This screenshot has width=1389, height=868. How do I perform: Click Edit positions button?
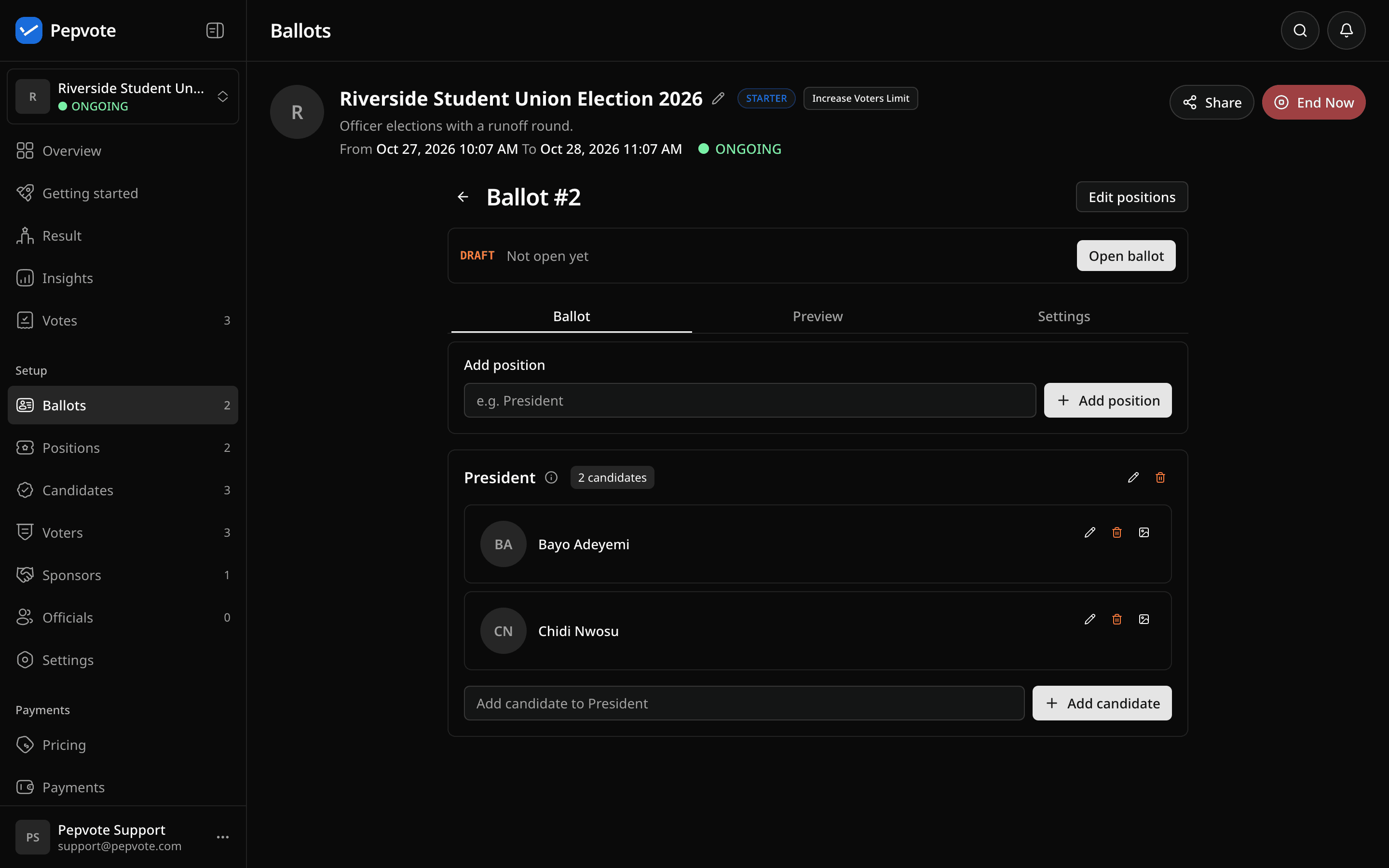point(1131,197)
